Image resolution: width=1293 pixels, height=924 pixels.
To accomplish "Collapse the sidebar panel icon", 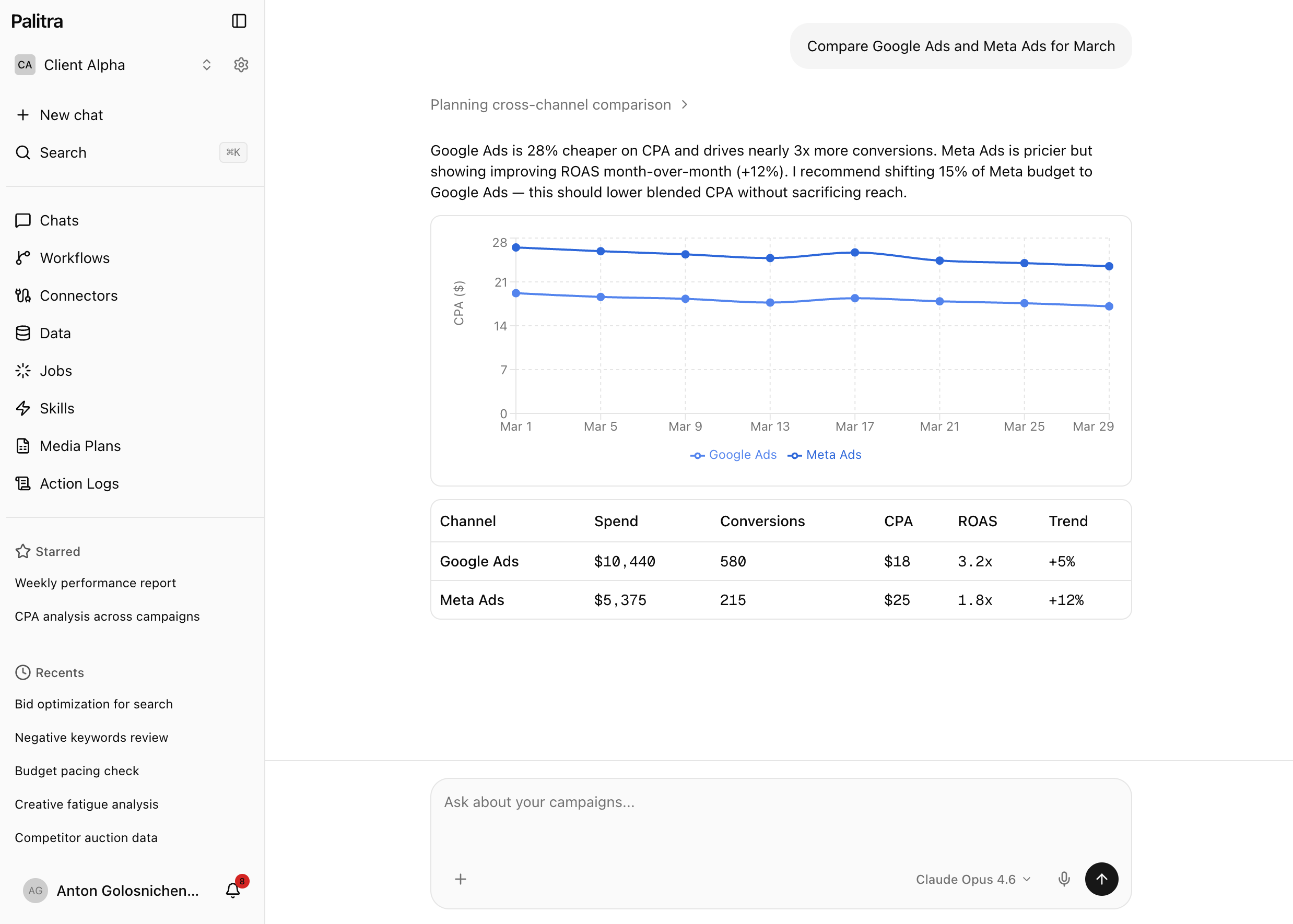I will pos(239,21).
